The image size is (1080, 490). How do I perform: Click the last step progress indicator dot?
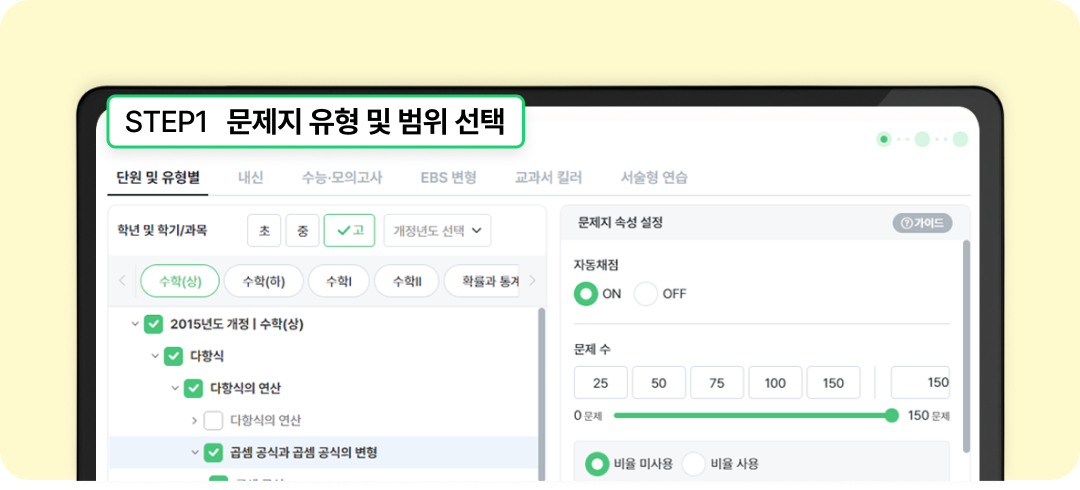click(960, 139)
